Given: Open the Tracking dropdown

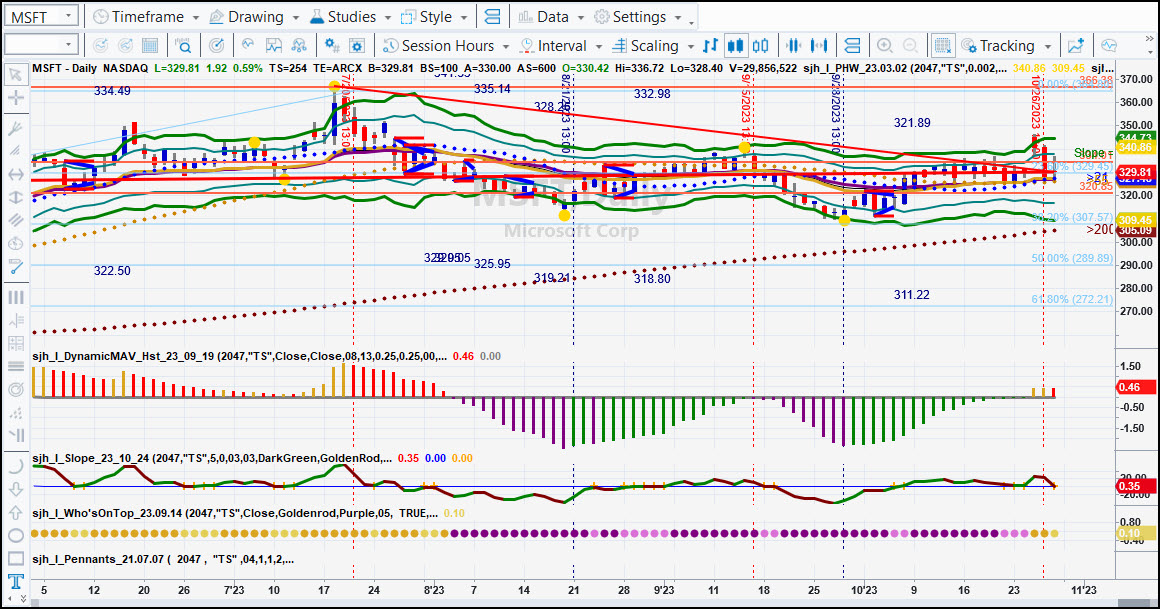Looking at the screenshot, I should pyautogui.click(x=1006, y=46).
